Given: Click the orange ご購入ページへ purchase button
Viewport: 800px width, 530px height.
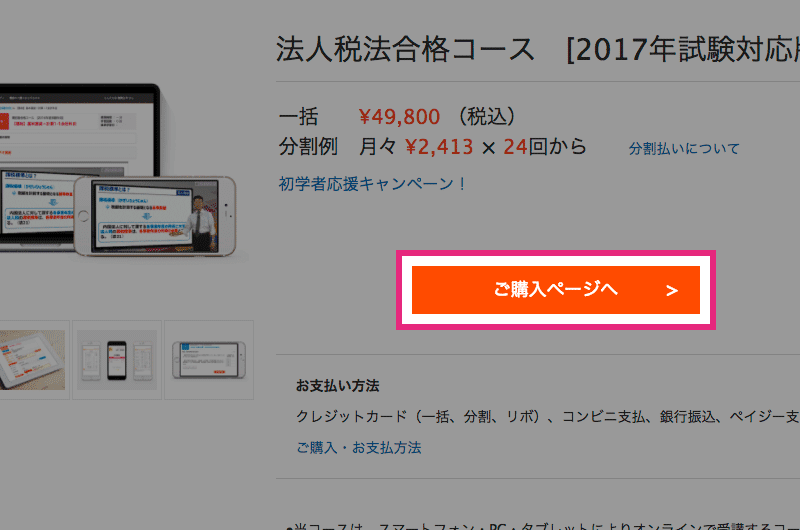Looking at the screenshot, I should (556, 290).
